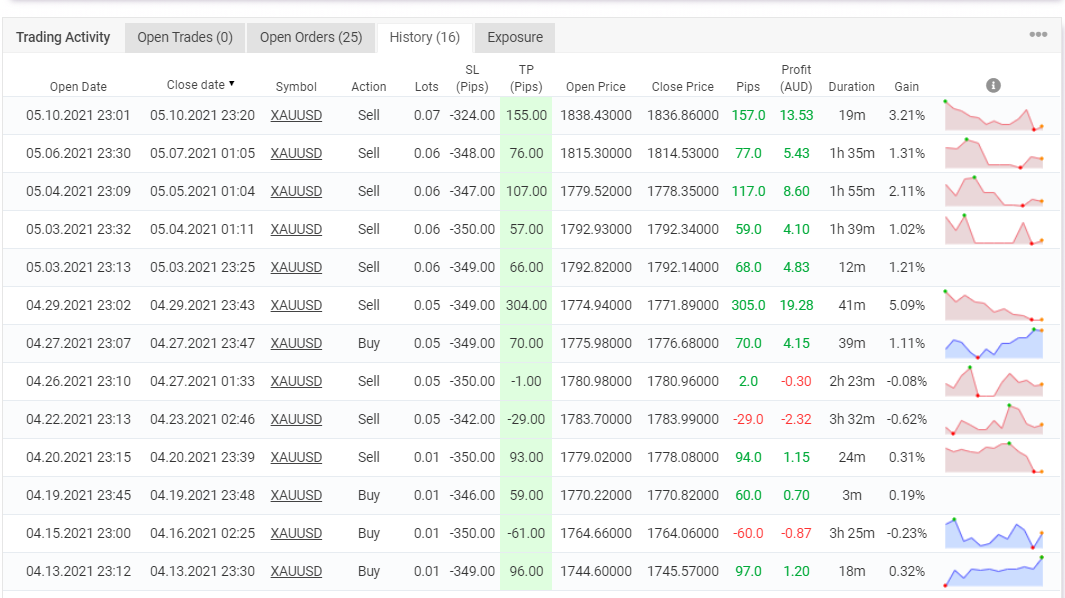
Task: Sort by Close date column arrow
Action: pos(232,84)
